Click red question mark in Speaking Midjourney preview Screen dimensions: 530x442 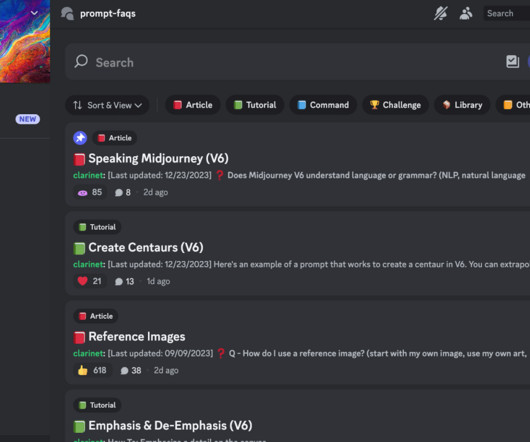coord(219,175)
